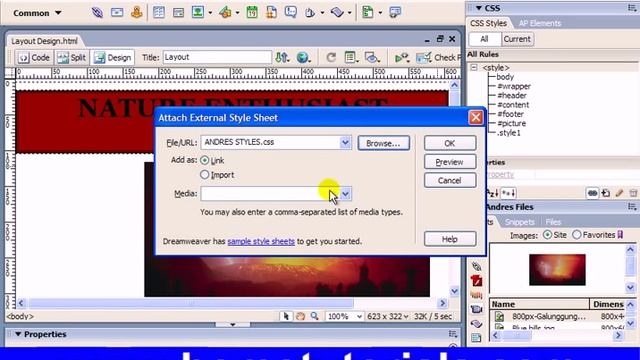640x360 pixels.
Task: Click the Email Link icon
Action: [x=117, y=13]
